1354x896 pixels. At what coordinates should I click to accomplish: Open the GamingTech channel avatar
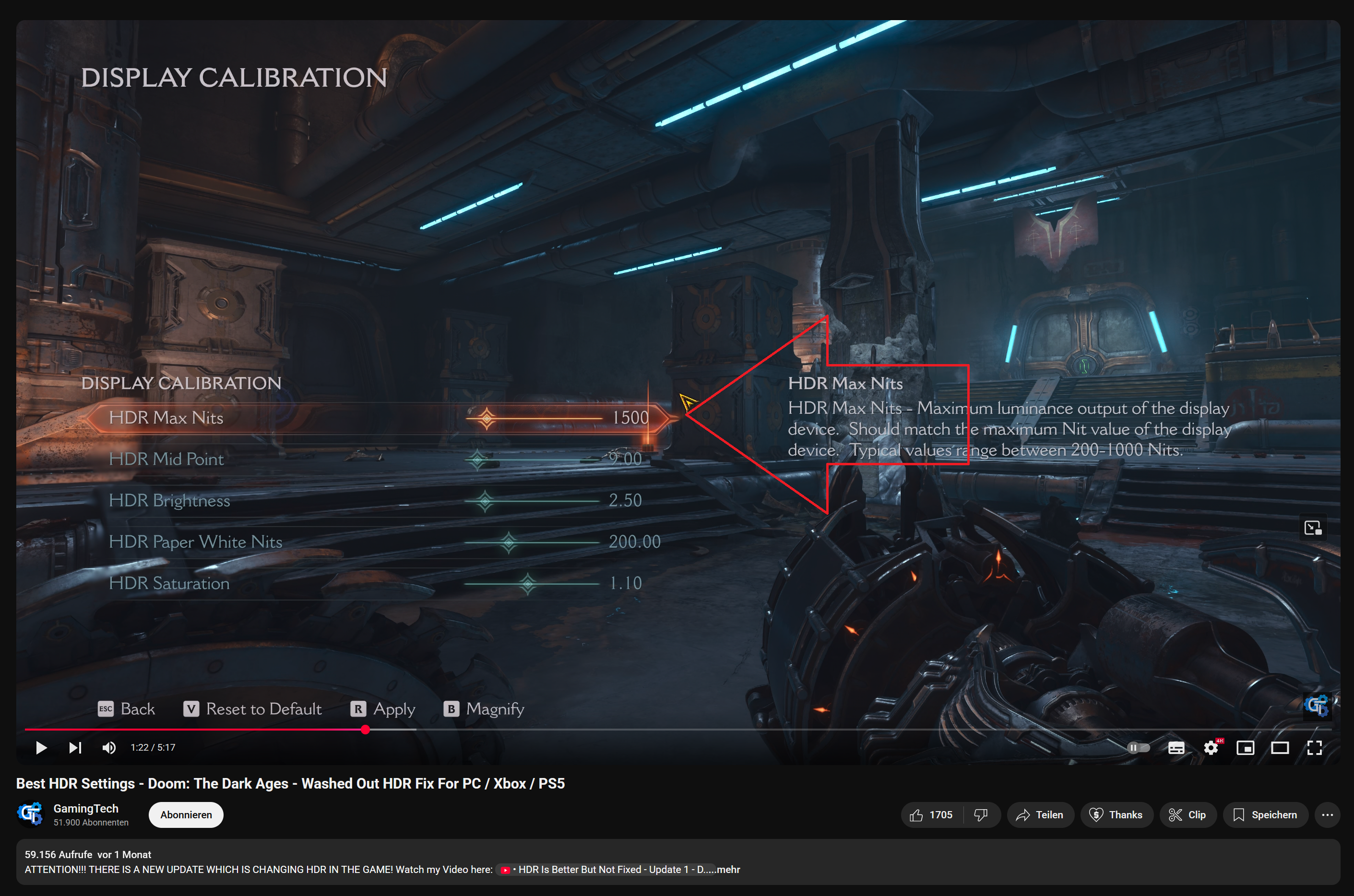click(32, 813)
